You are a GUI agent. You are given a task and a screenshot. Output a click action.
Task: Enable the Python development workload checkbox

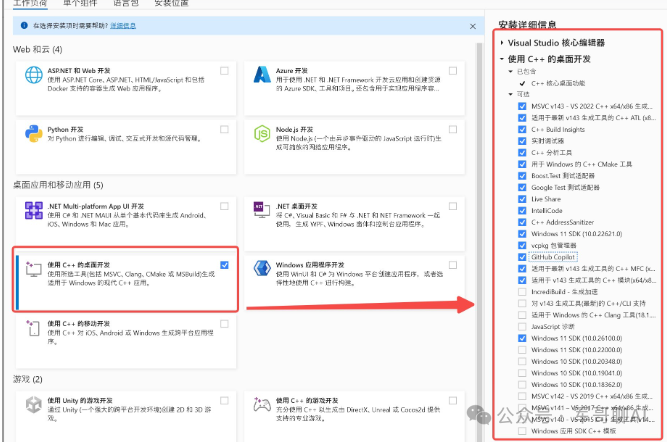(x=224, y=129)
